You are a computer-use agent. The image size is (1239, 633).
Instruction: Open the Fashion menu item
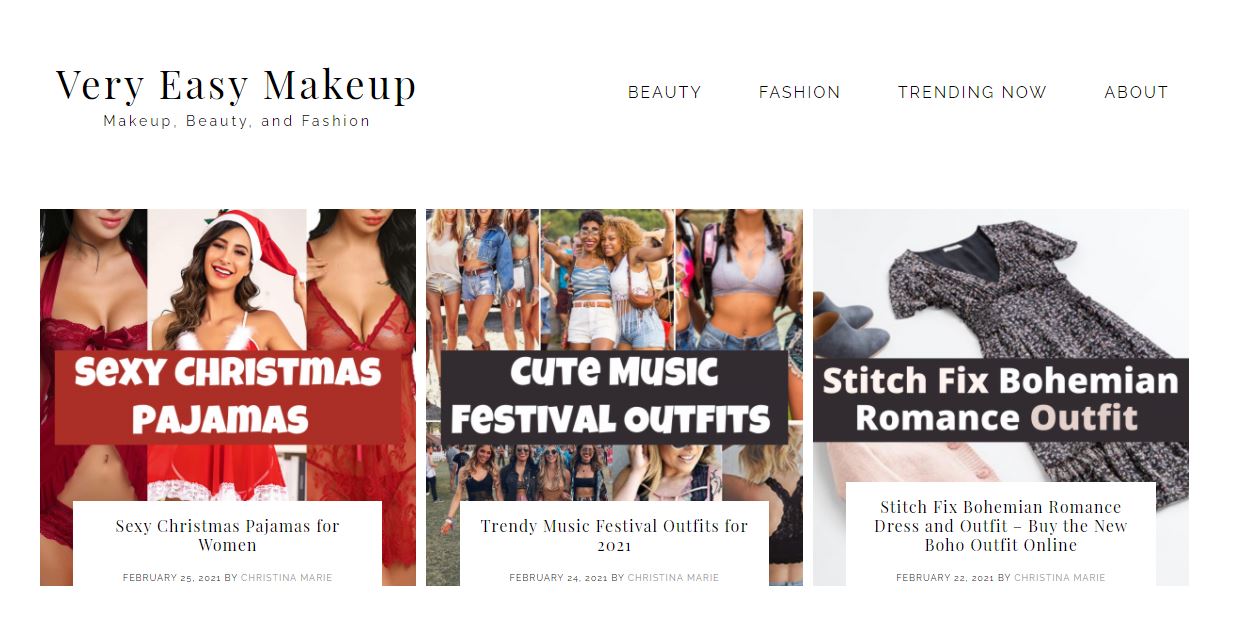coord(799,92)
